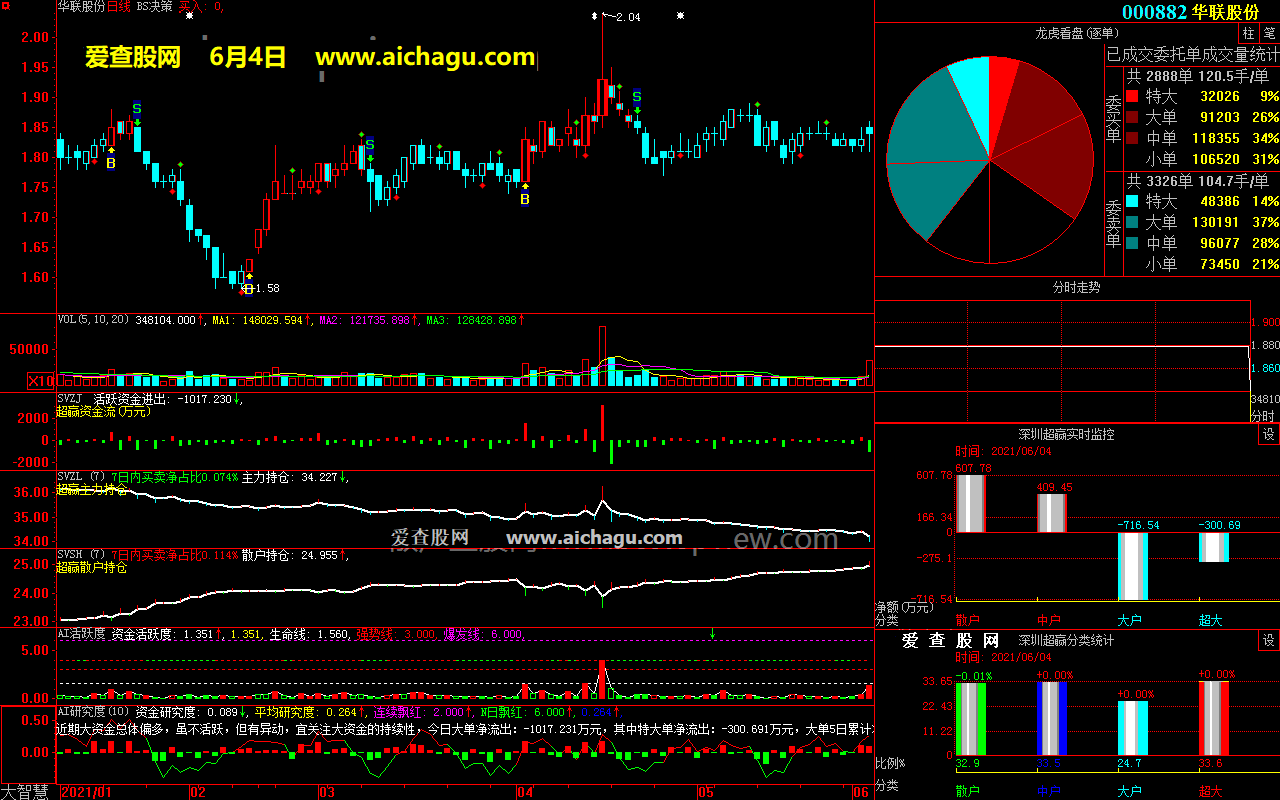The height and width of the screenshot is (800, 1280).
Task: Click the S sell signal in March
Action: coord(369,145)
